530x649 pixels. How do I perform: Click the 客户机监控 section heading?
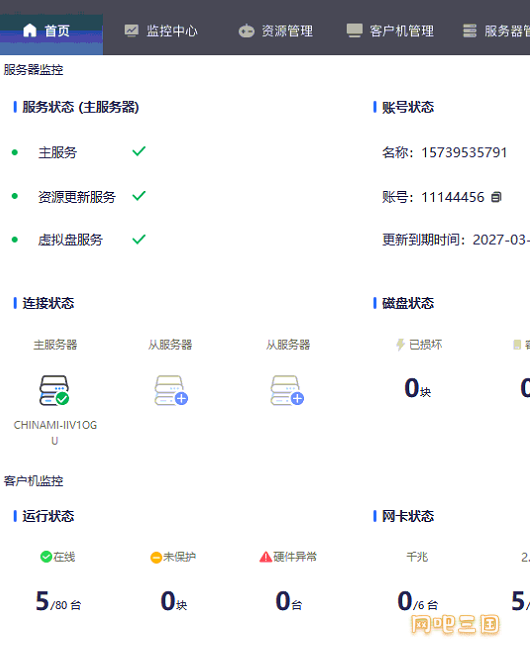(x=34, y=481)
